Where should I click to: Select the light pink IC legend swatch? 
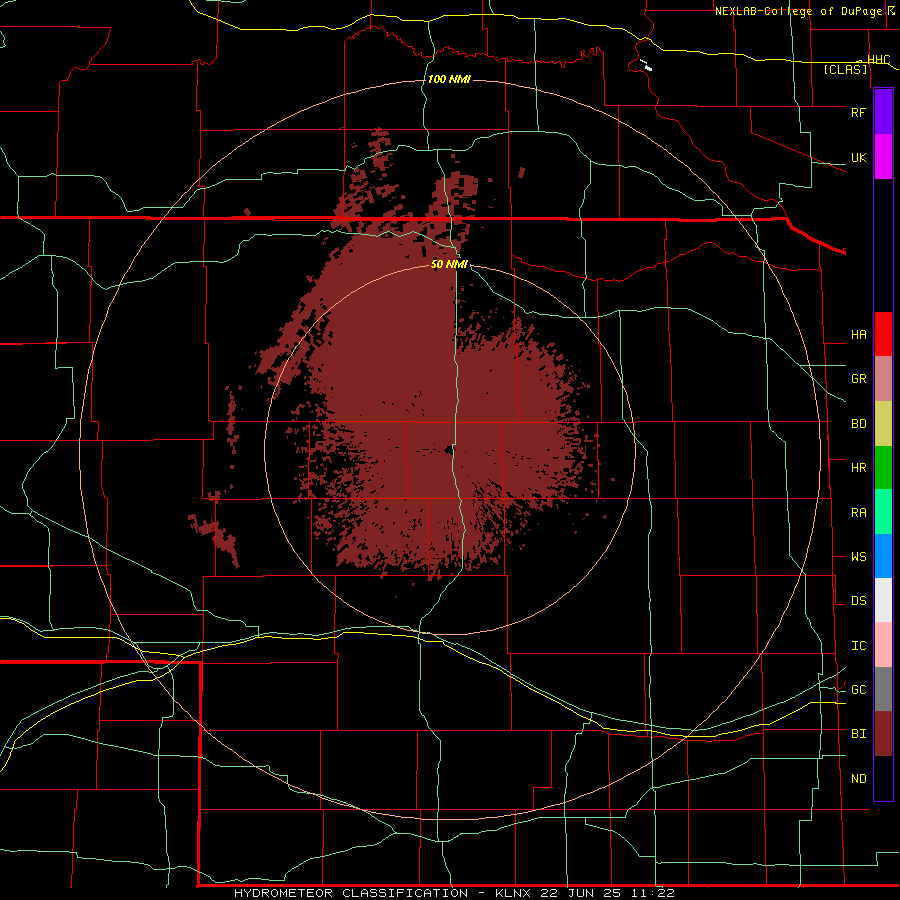point(883,645)
